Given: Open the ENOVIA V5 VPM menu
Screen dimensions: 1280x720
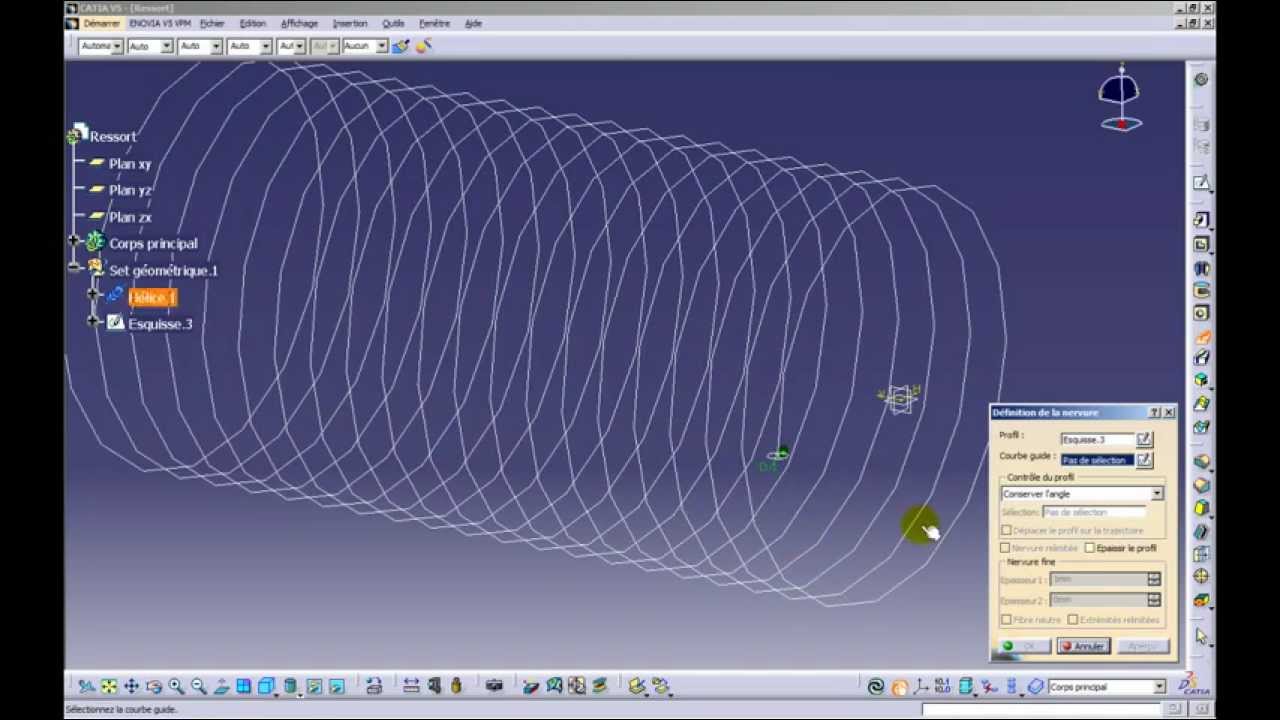Looking at the screenshot, I should point(160,23).
